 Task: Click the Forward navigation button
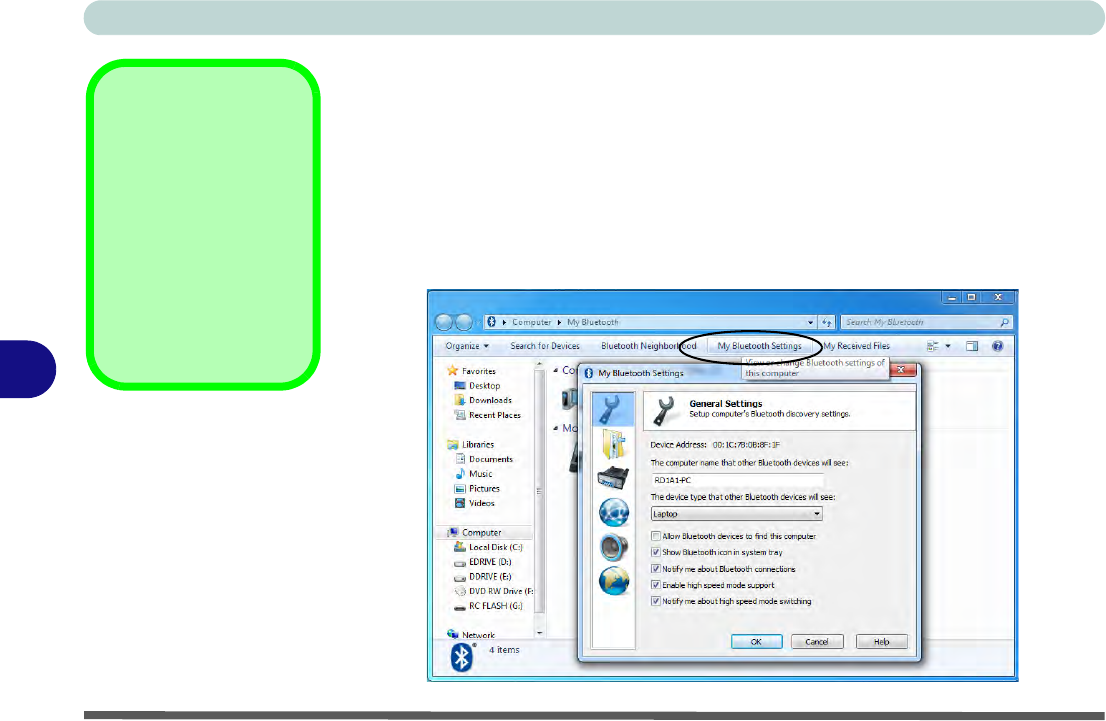(463, 322)
